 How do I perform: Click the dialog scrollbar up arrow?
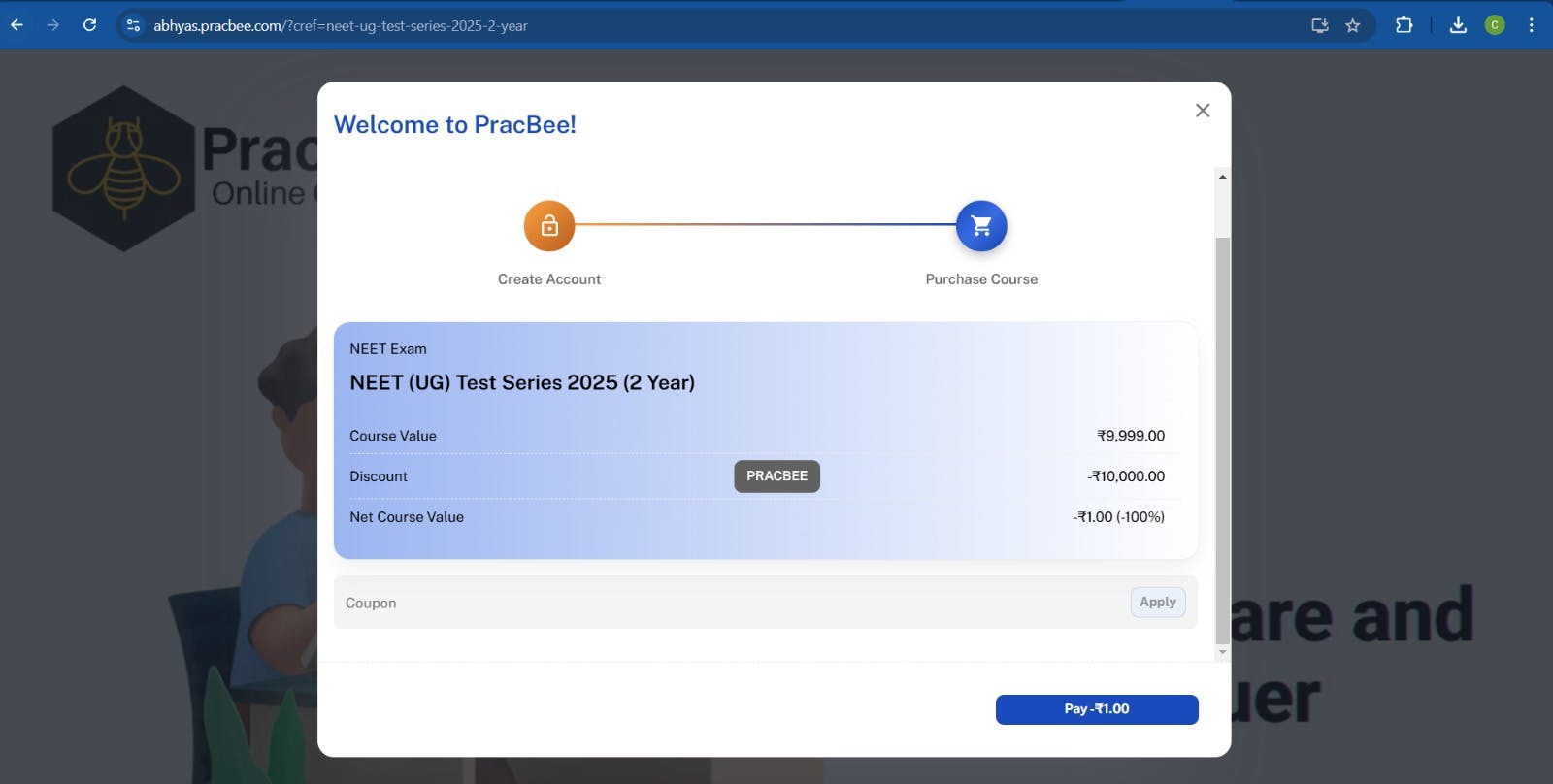pos(1222,177)
